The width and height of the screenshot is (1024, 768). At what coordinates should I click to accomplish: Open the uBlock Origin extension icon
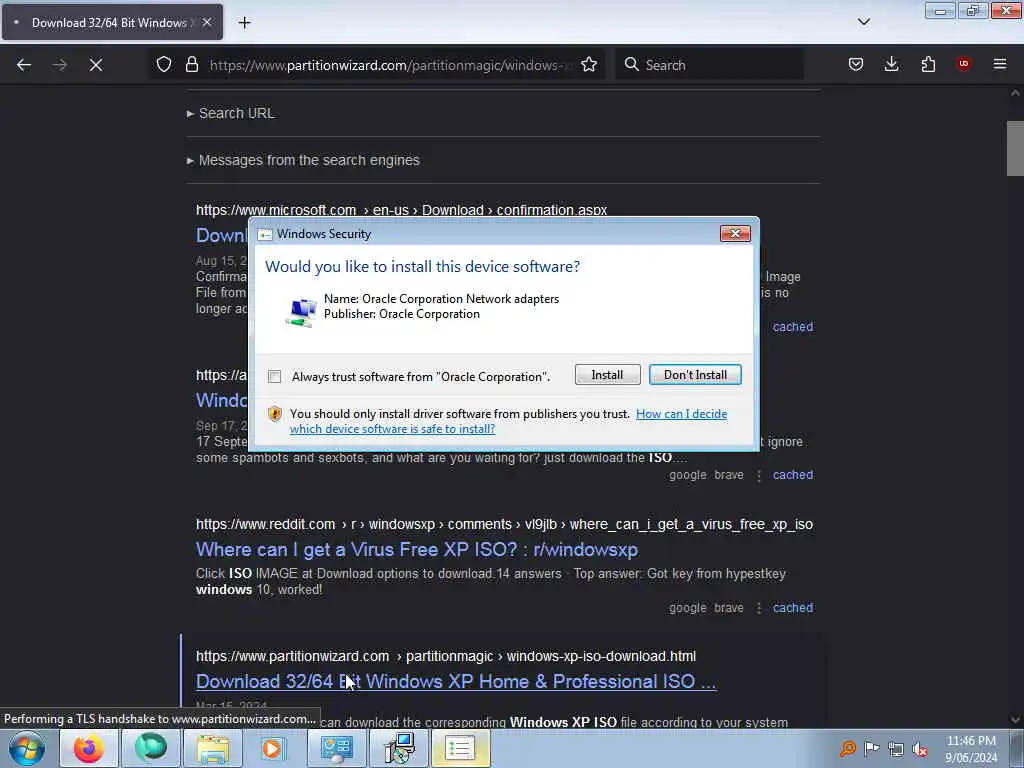tap(963, 64)
